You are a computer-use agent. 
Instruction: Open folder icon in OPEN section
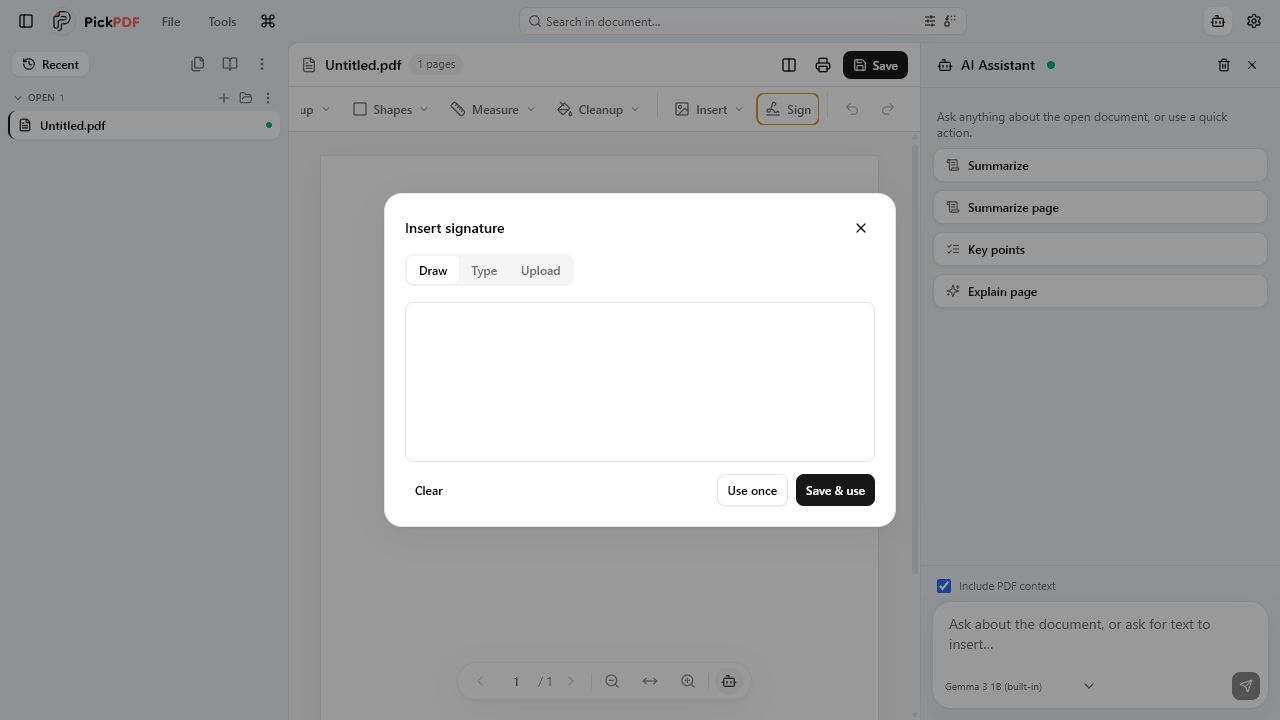[246, 97]
